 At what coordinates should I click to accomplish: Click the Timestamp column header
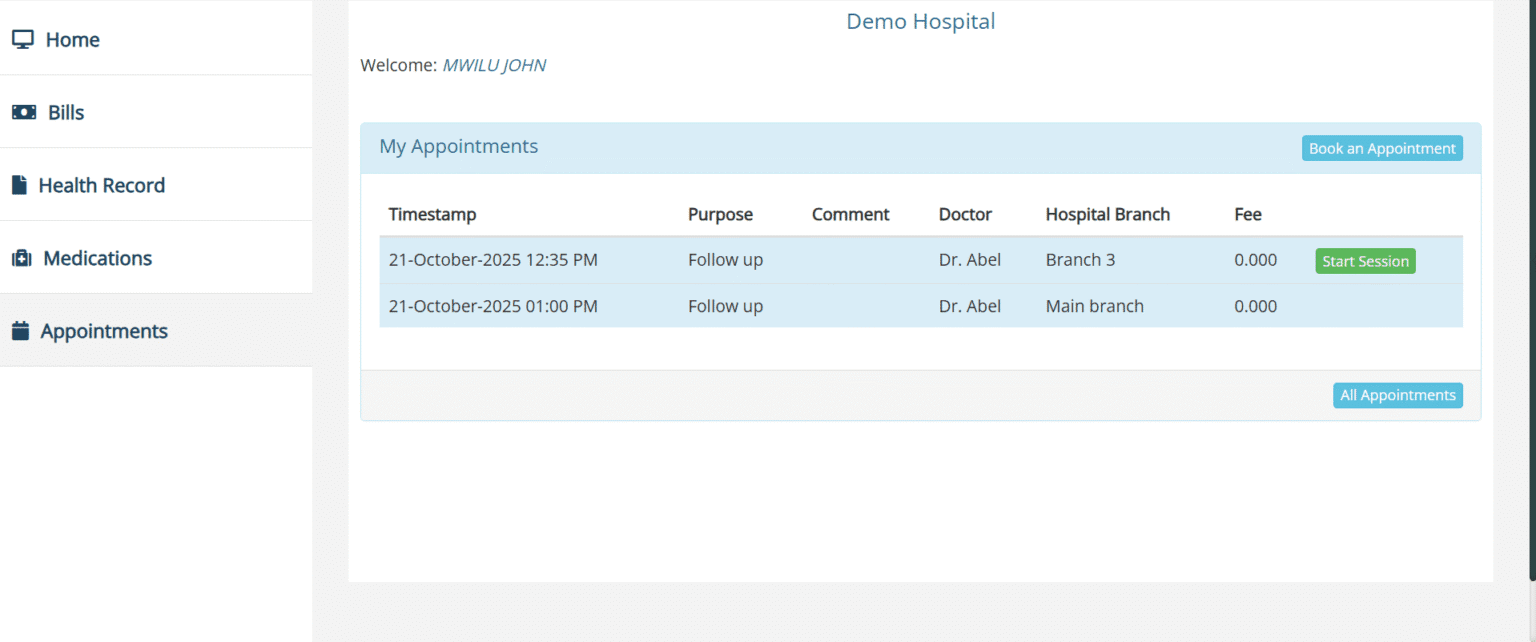pos(432,214)
